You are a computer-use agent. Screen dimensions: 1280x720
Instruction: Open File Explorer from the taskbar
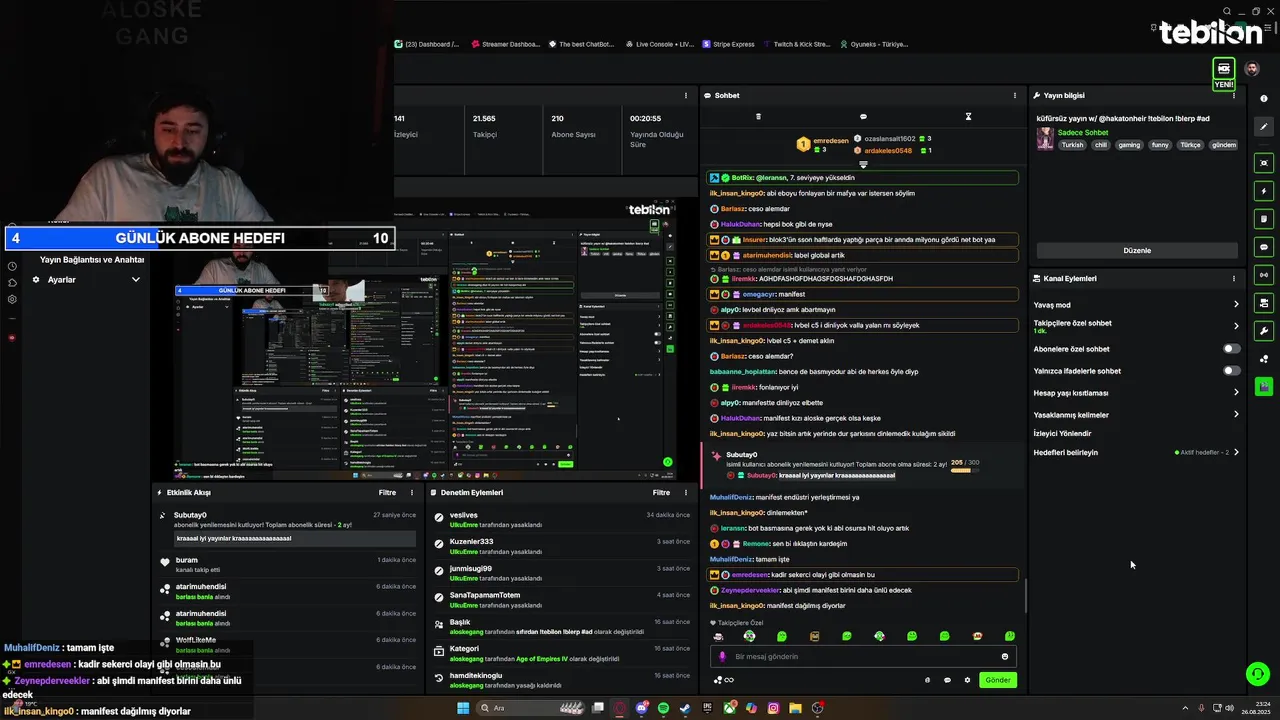[x=795, y=708]
